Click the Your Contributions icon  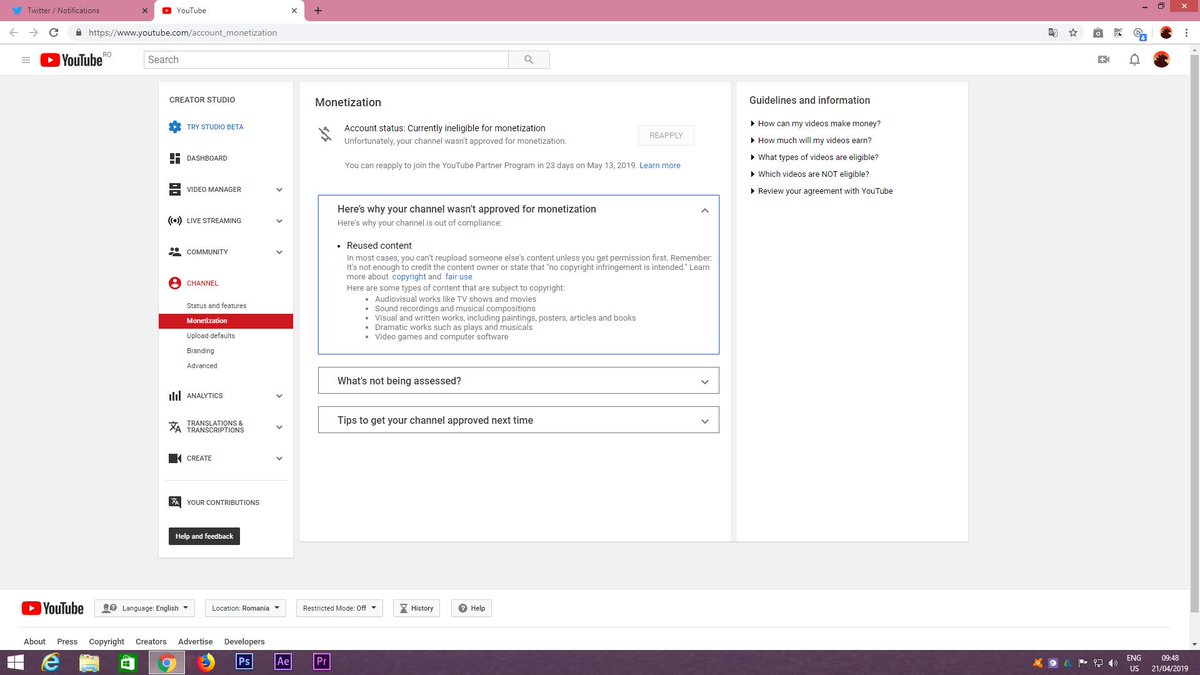point(175,502)
